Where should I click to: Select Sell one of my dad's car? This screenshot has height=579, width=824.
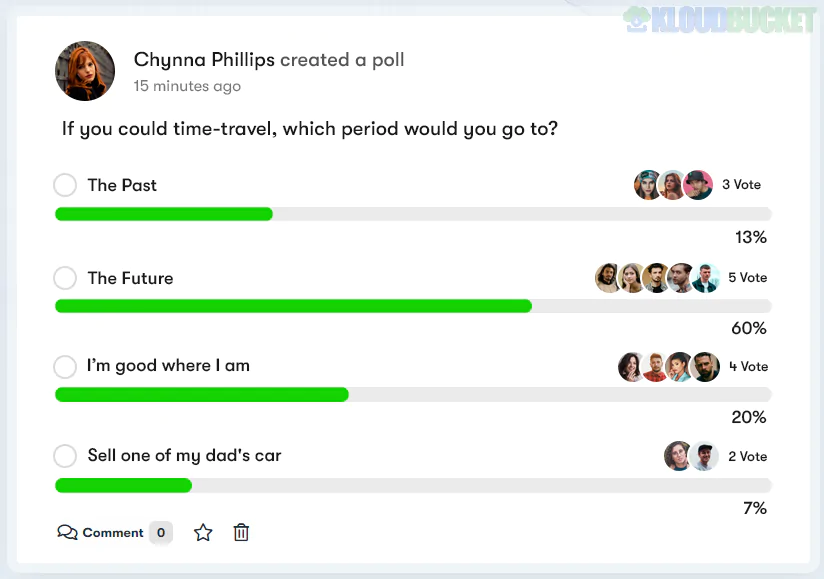pyautogui.click(x=65, y=456)
